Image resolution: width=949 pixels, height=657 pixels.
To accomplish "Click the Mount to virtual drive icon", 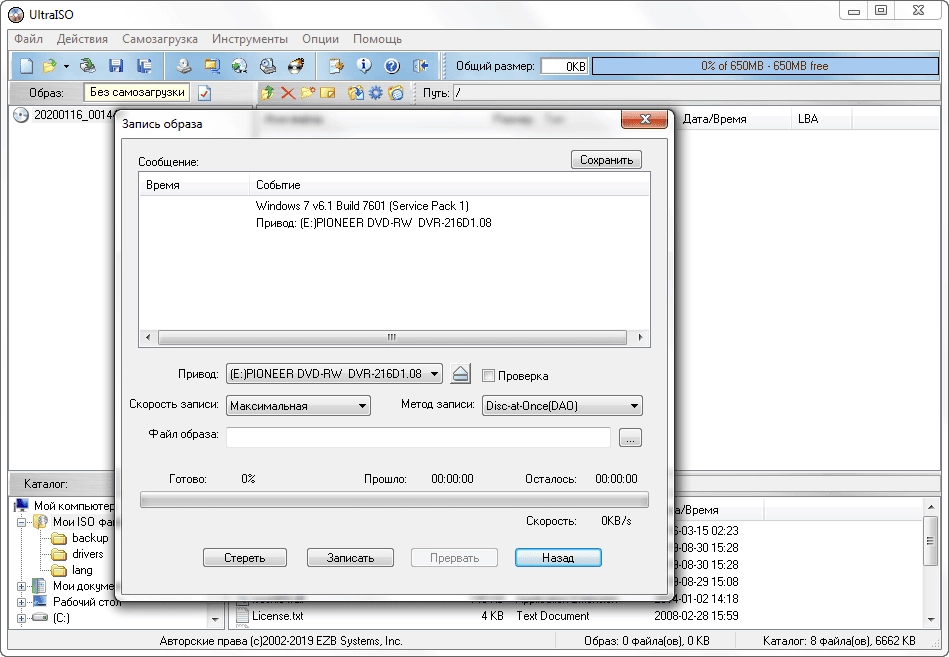I will [268, 66].
